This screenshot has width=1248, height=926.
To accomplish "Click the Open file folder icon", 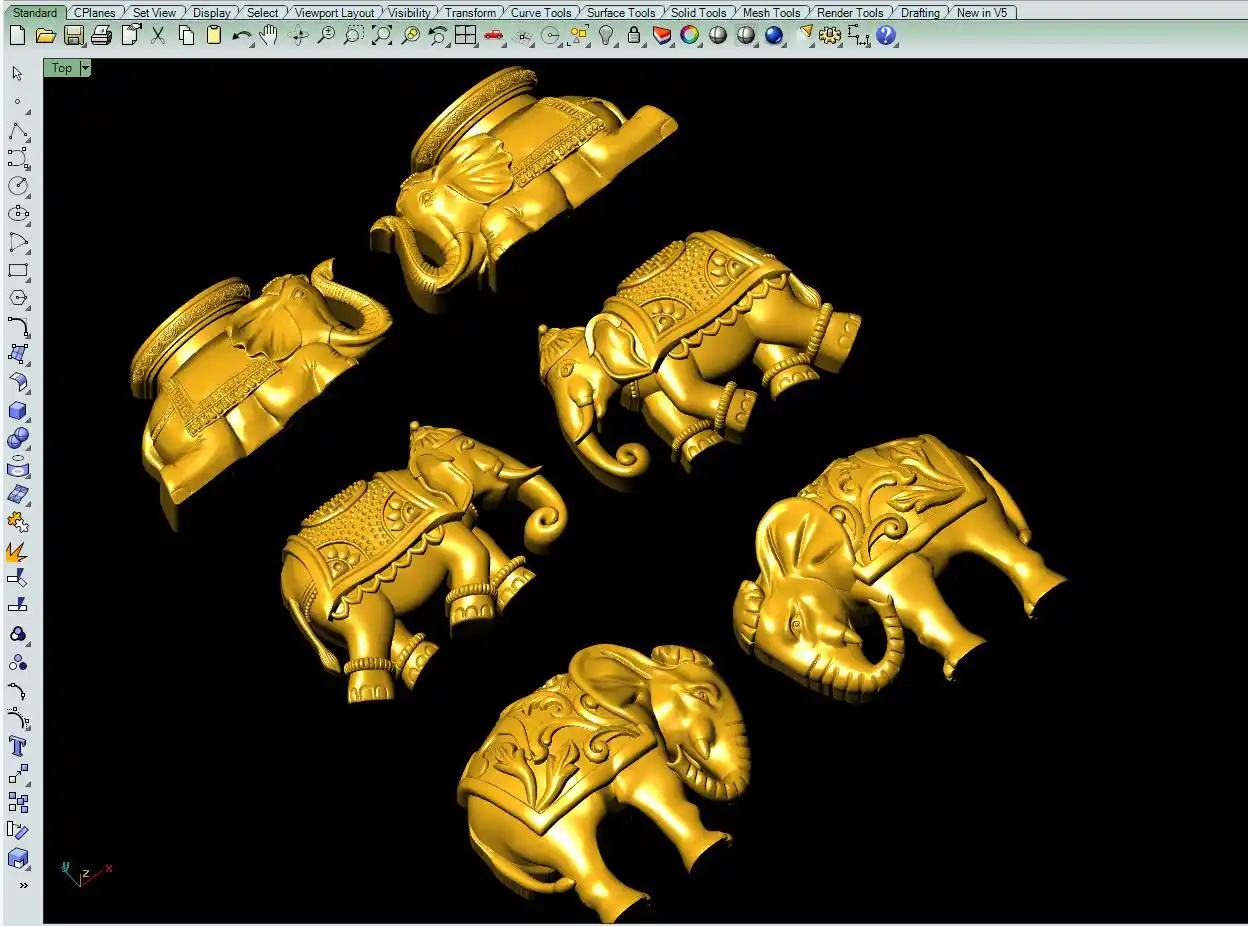I will coord(45,36).
